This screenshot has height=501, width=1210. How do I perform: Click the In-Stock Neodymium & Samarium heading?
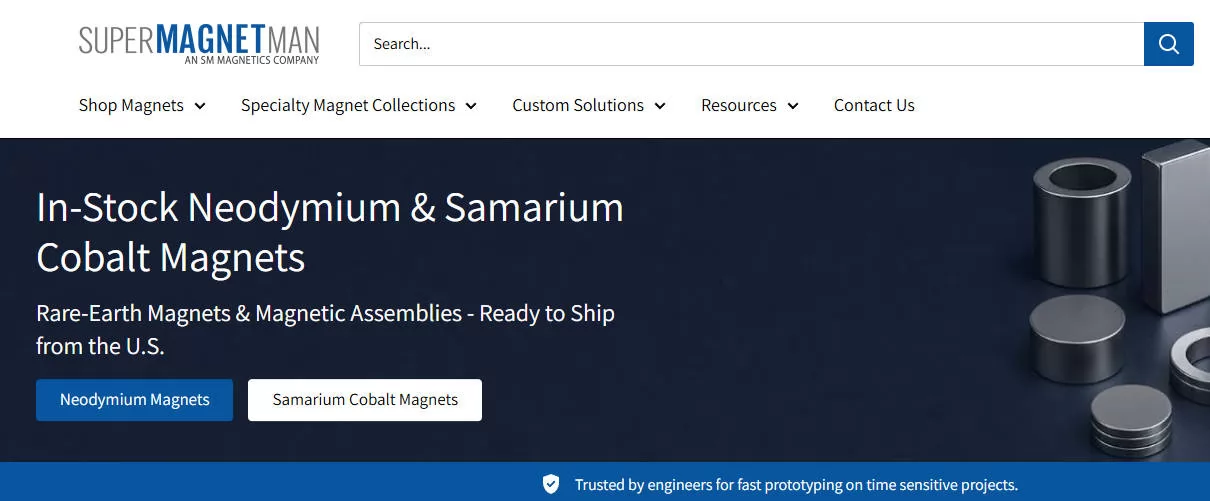330,232
